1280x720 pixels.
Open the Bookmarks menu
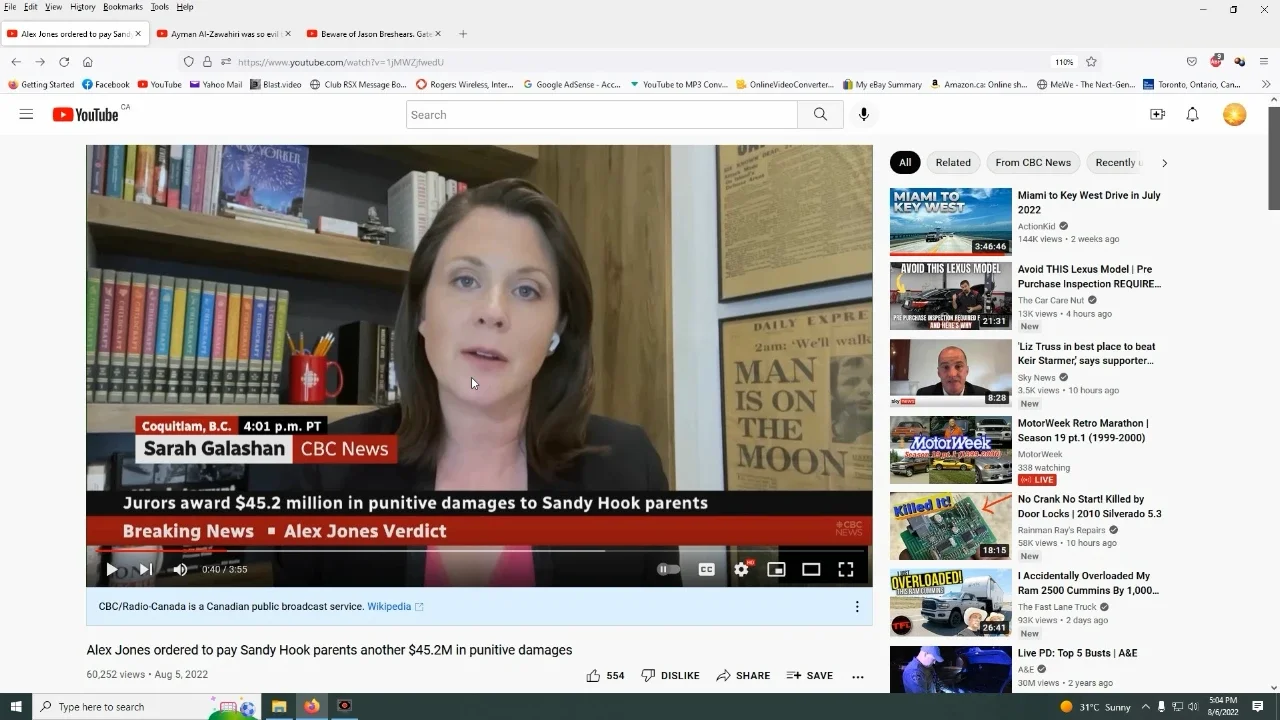click(x=123, y=7)
